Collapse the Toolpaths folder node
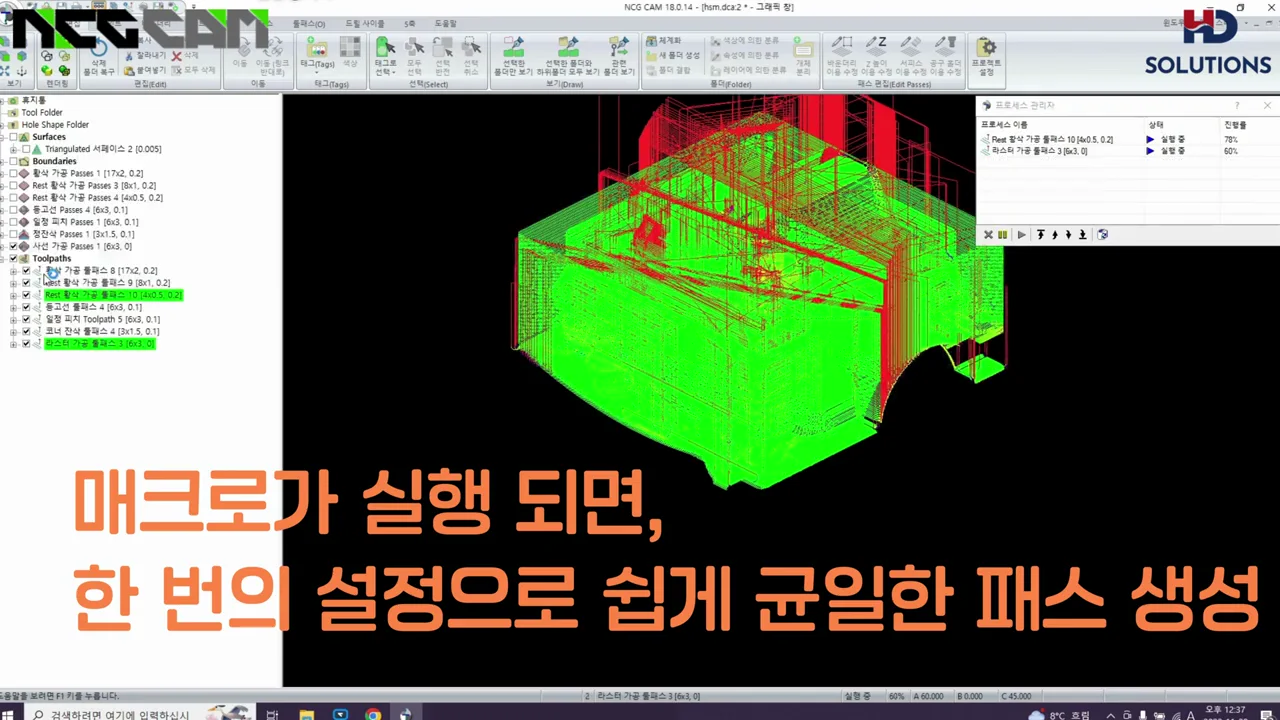Image resolution: width=1280 pixels, height=720 pixels. 3,258
